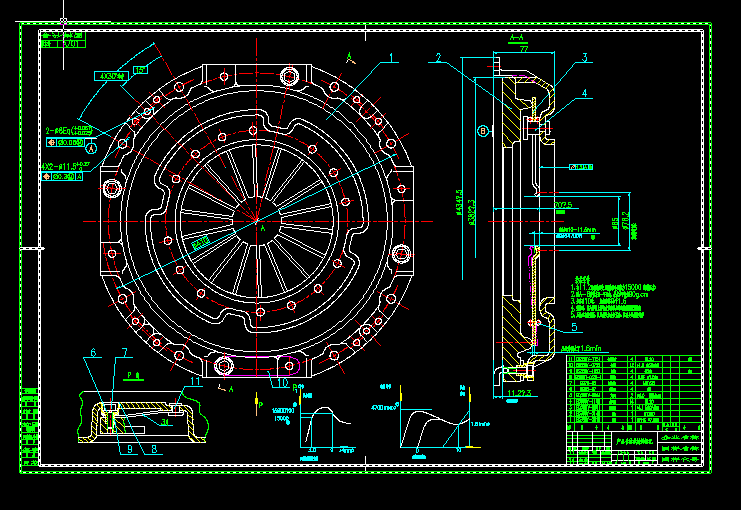Screen dimensions: 741x510
Task: Click the 1.6mm label on right graph
Action: coord(480,424)
